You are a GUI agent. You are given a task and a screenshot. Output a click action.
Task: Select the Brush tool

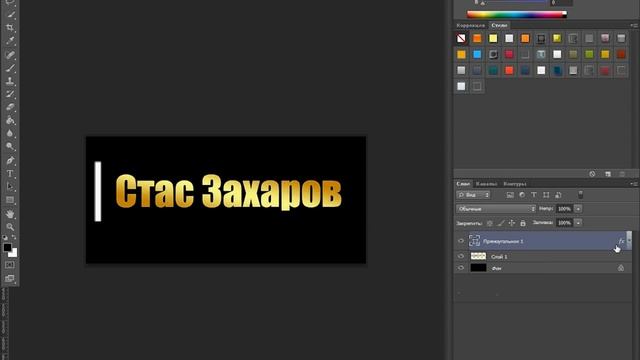click(10, 68)
